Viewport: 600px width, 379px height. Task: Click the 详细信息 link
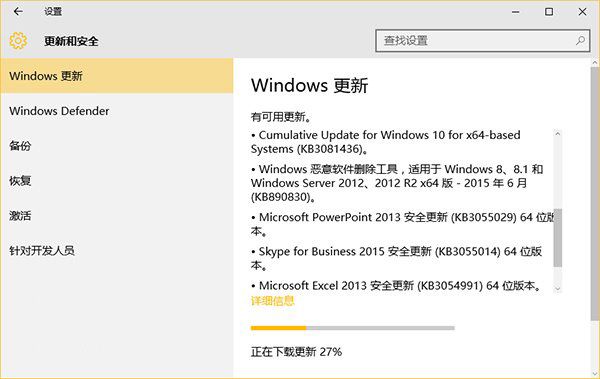coord(272,301)
